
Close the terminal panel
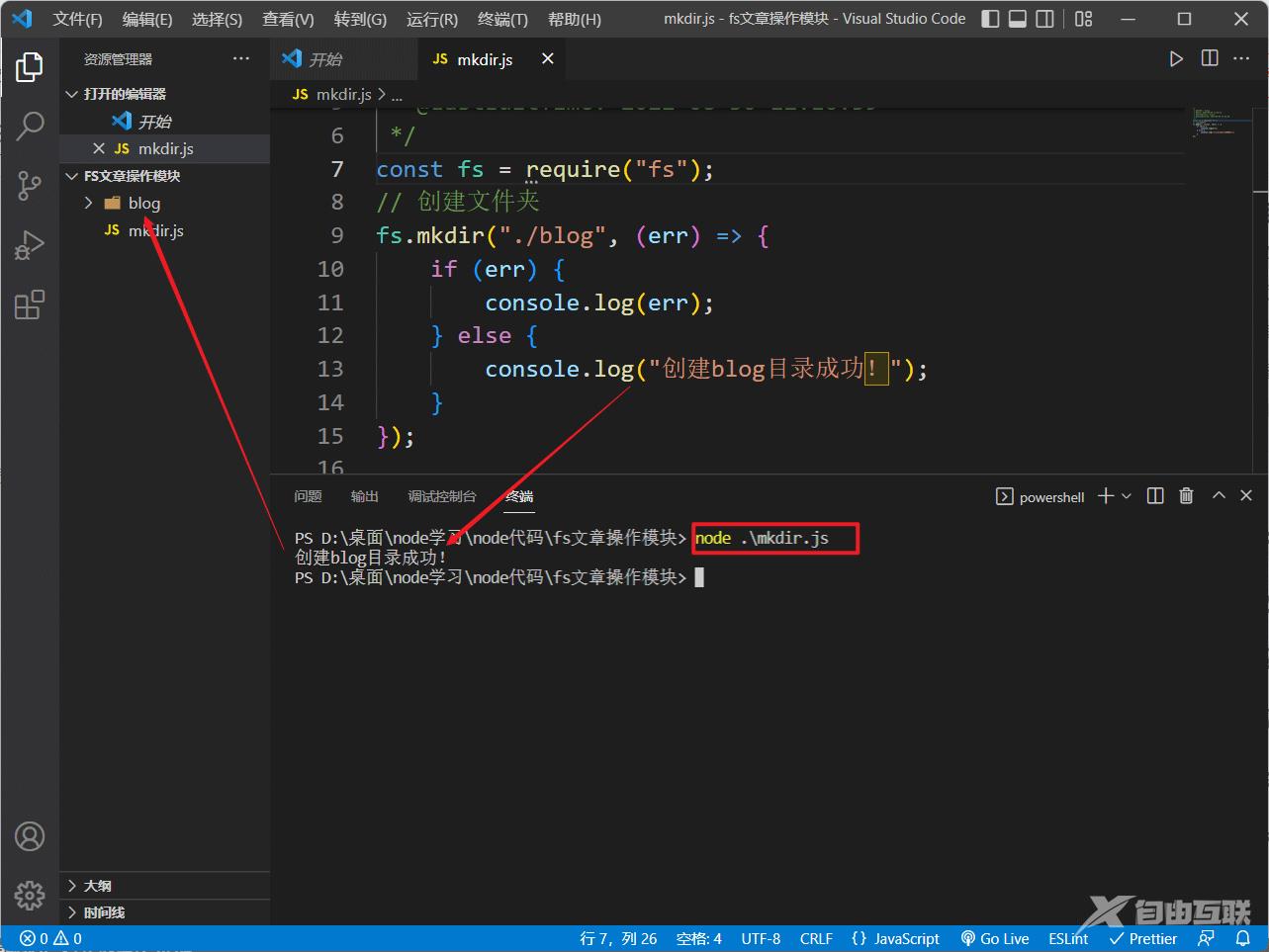(x=1247, y=496)
